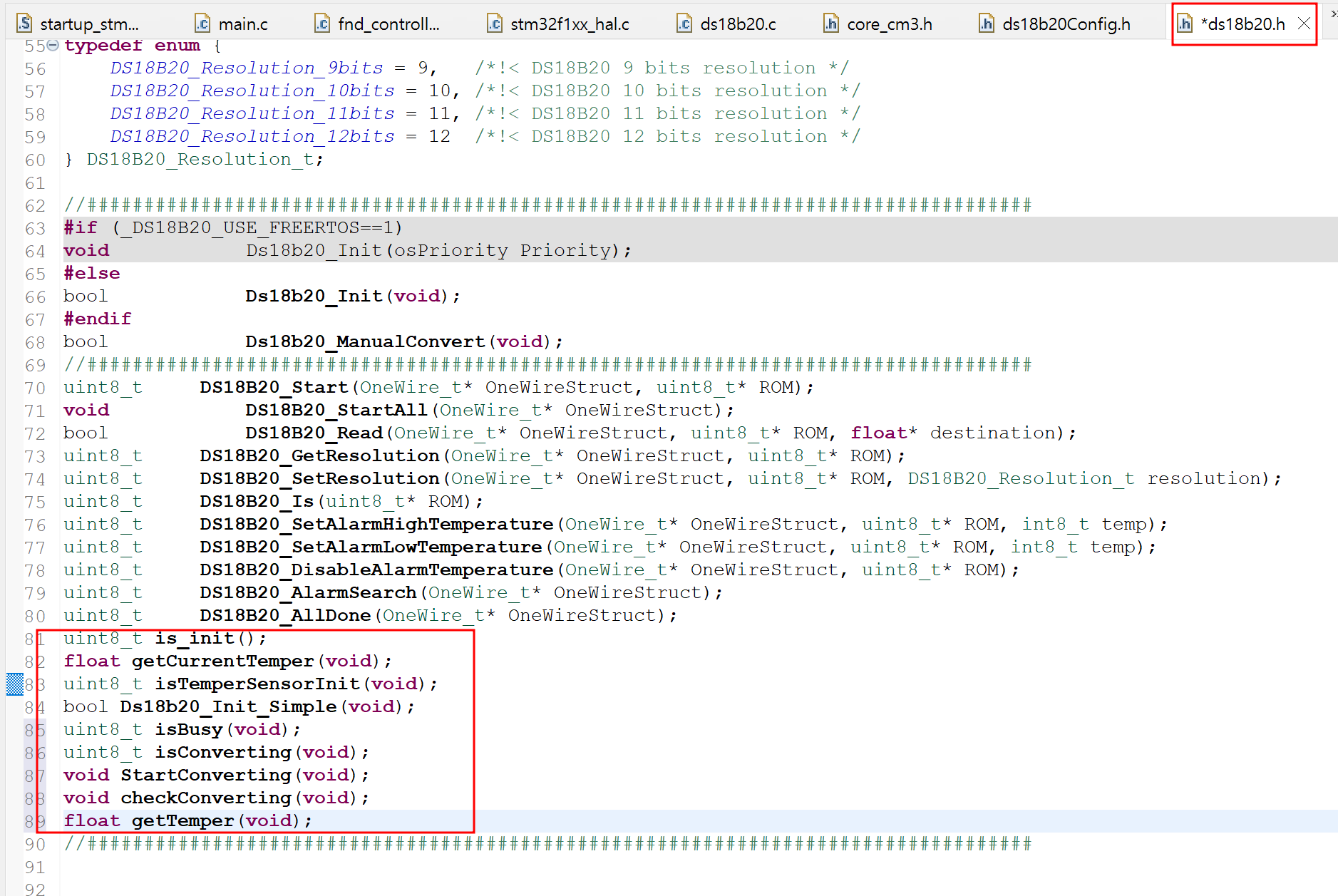Click on Ds18b20_ManualConvert function name

365,341
